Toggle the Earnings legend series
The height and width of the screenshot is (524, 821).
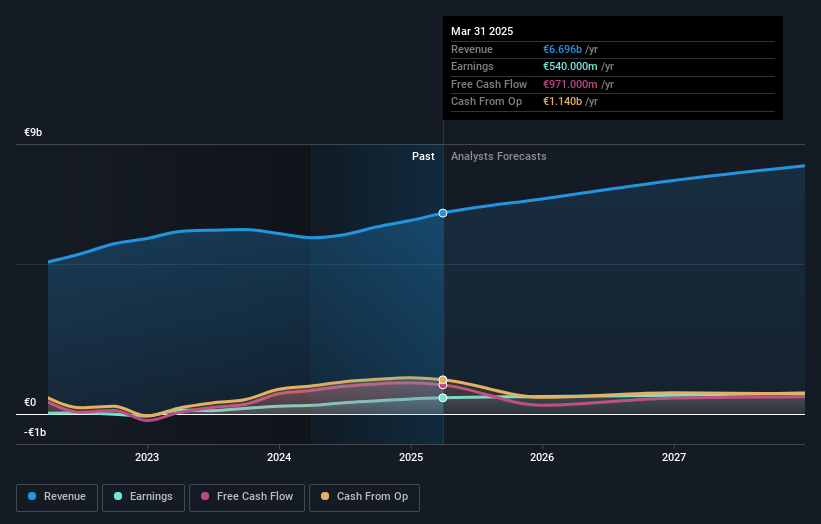(143, 497)
